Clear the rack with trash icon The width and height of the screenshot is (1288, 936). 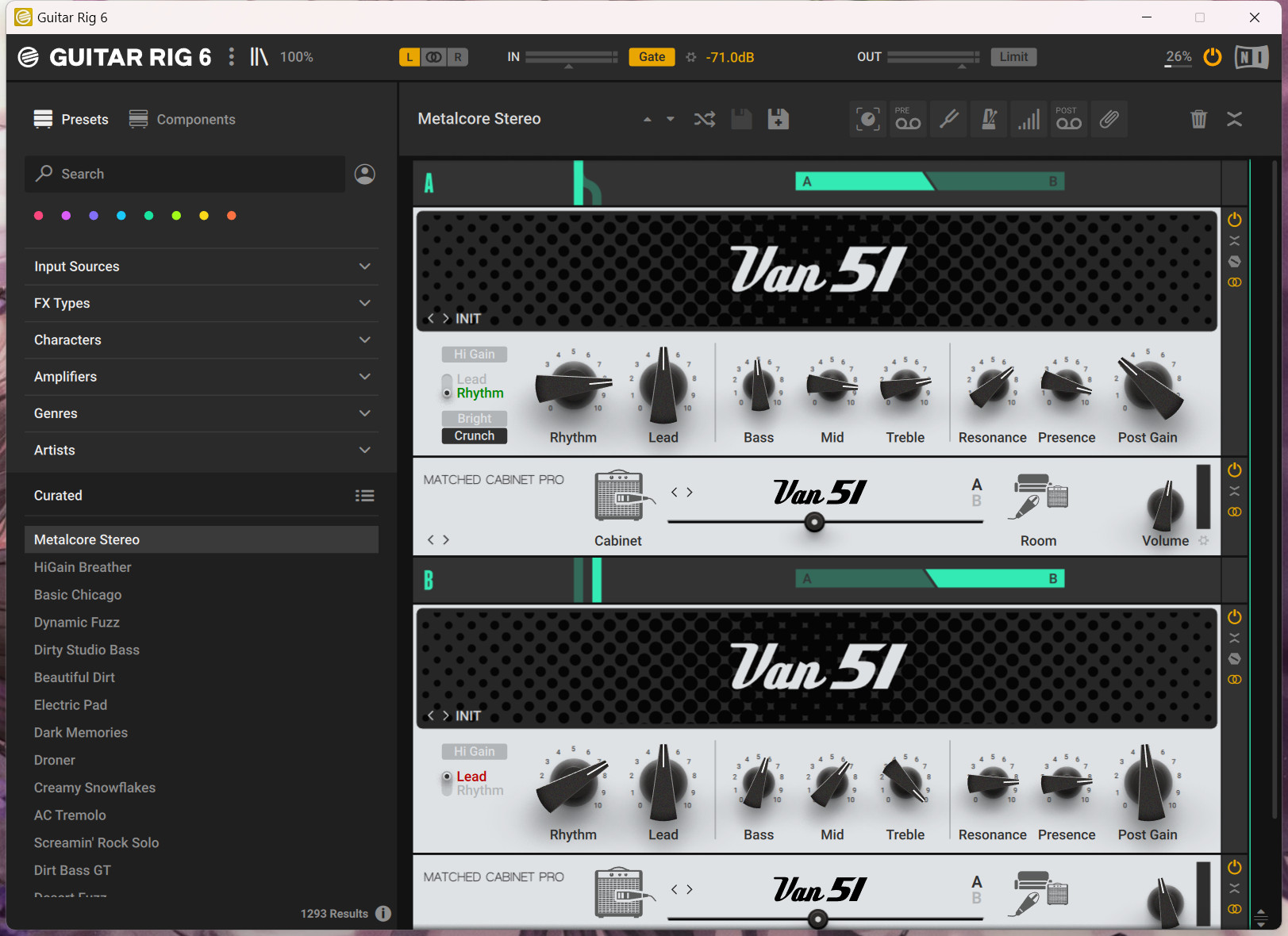(1198, 119)
